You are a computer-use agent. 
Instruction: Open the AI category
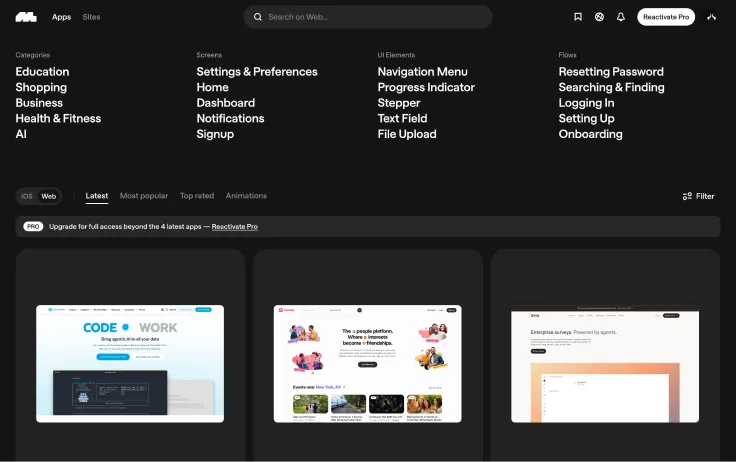coord(21,134)
